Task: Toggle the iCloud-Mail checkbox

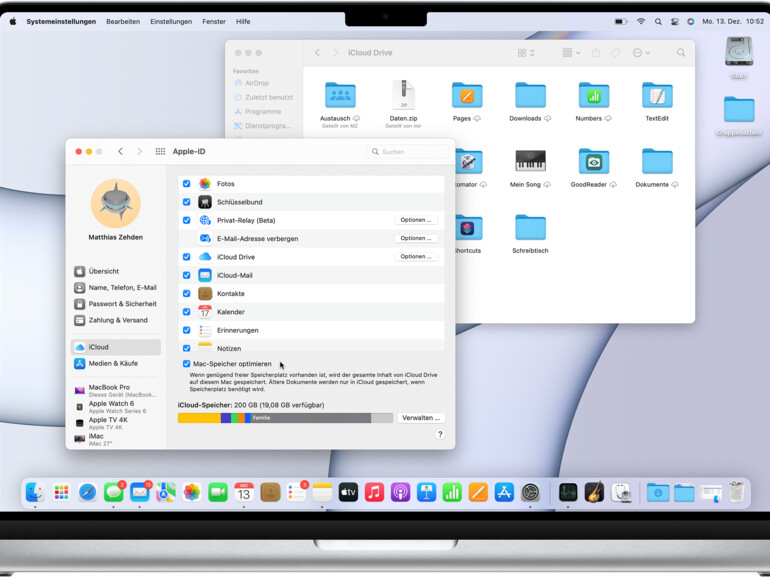Action: tap(187, 275)
